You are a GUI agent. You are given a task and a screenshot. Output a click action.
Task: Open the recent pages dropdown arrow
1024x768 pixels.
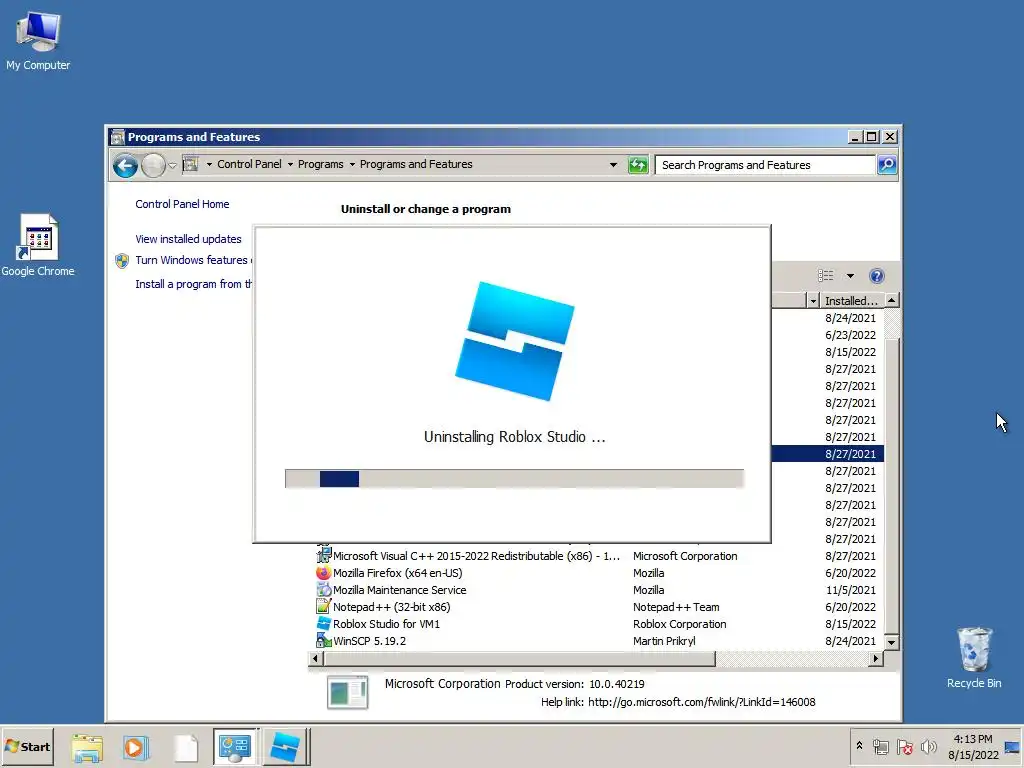coord(172,165)
